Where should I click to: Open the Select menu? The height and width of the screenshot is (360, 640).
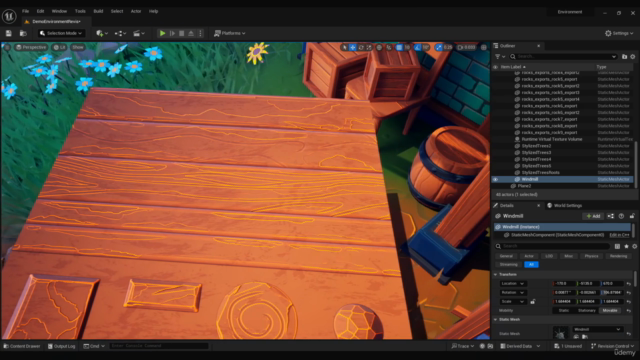117,11
